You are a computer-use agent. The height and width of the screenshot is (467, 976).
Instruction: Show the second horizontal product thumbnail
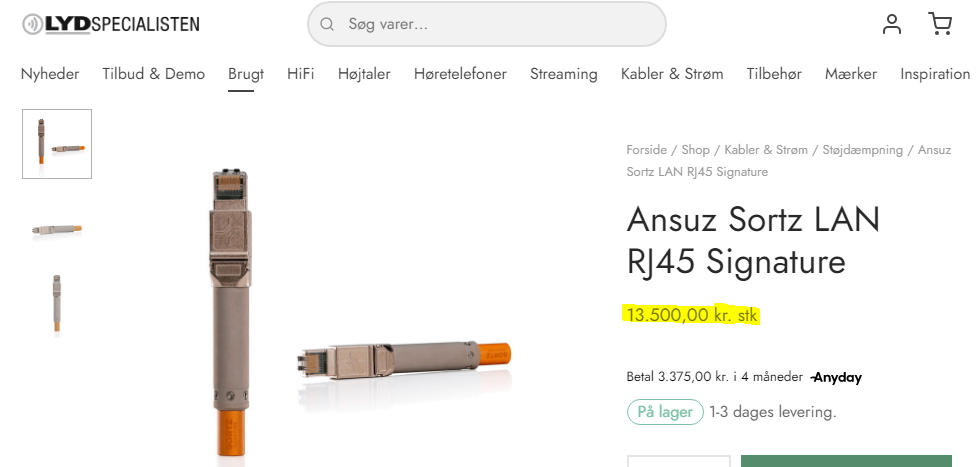[57, 228]
